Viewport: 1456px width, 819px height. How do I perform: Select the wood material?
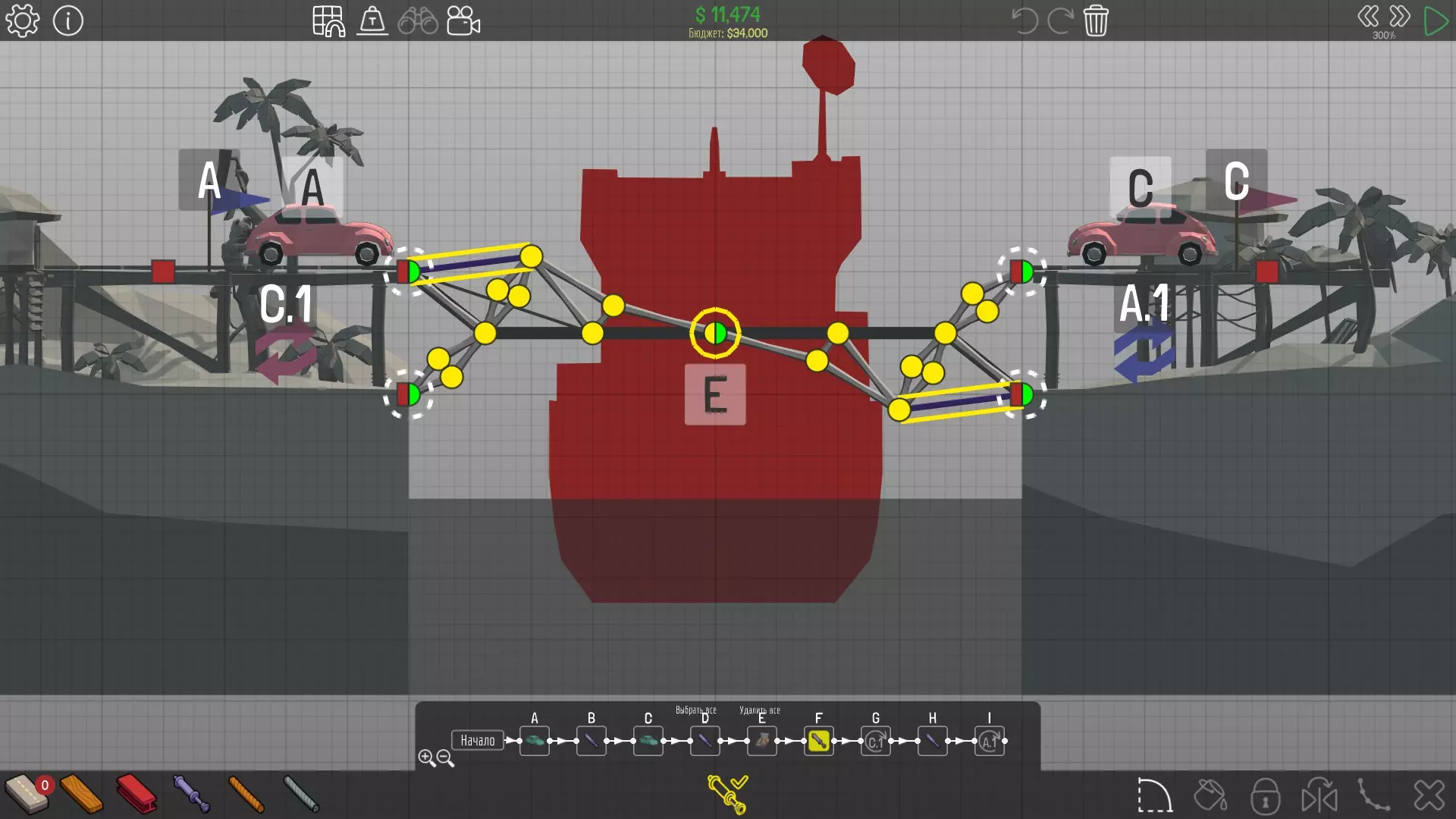click(x=81, y=793)
